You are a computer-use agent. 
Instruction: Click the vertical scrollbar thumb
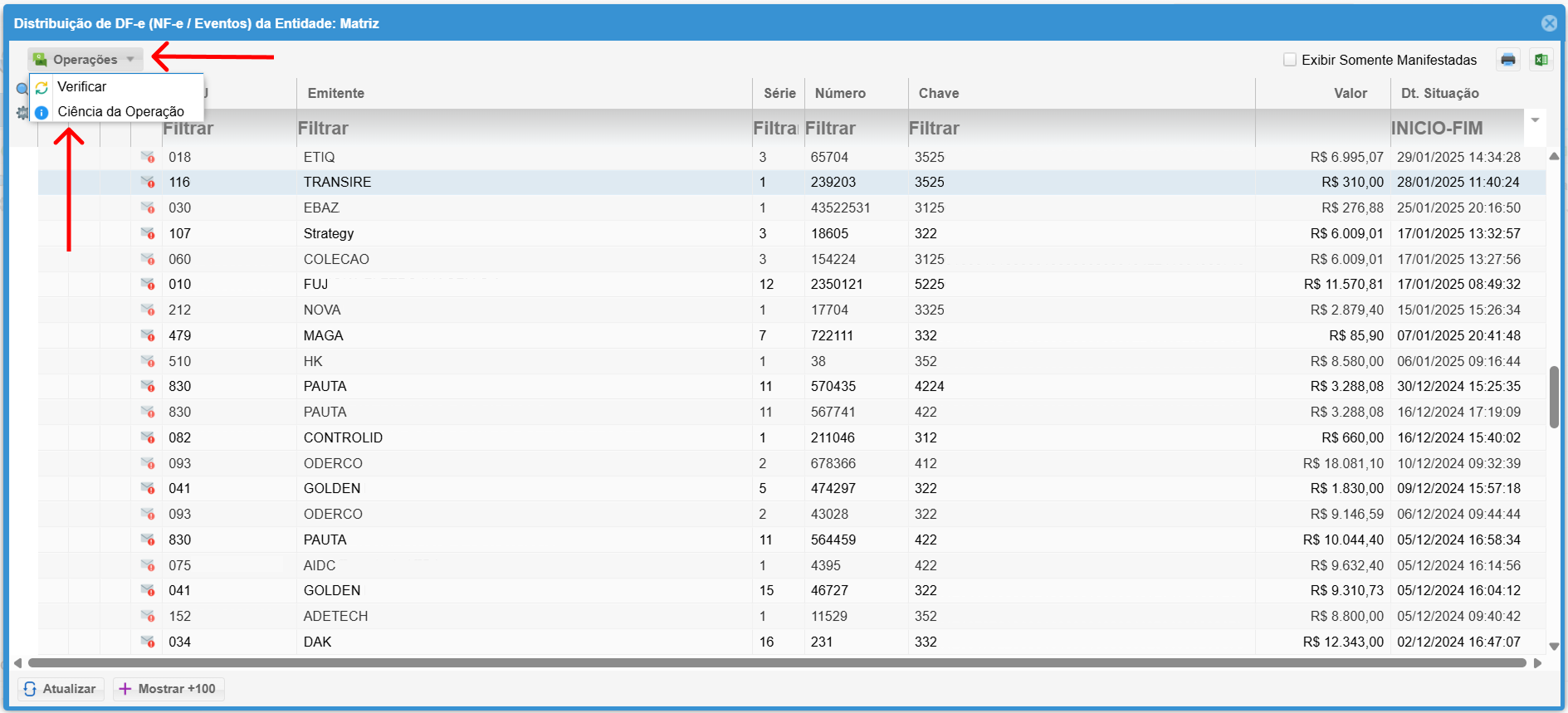[1554, 397]
